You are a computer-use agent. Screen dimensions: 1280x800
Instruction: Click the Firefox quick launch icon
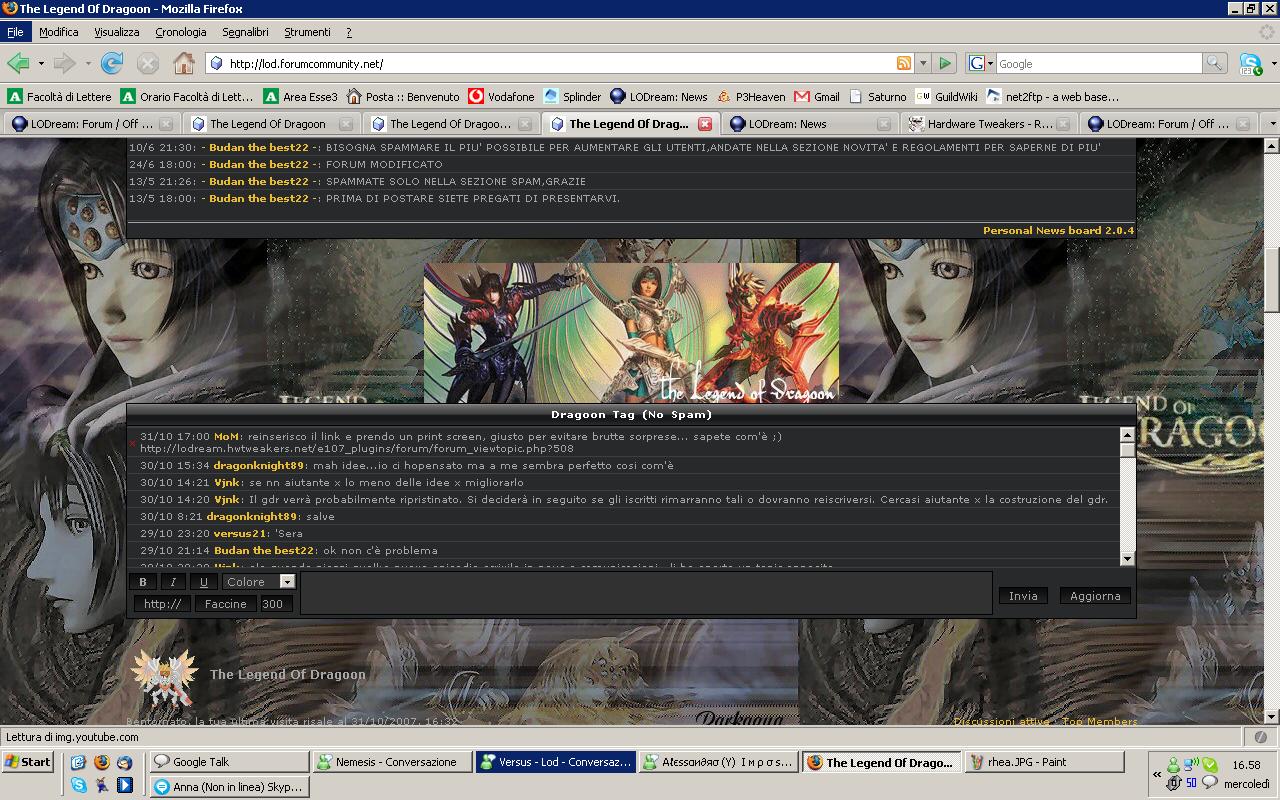[x=101, y=762]
